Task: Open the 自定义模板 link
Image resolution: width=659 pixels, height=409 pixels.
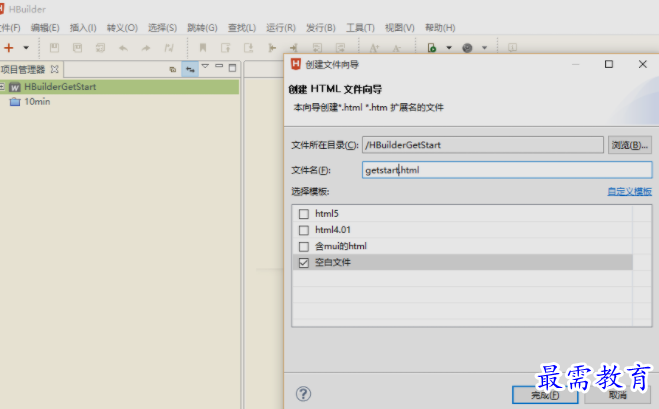Action: (630, 192)
